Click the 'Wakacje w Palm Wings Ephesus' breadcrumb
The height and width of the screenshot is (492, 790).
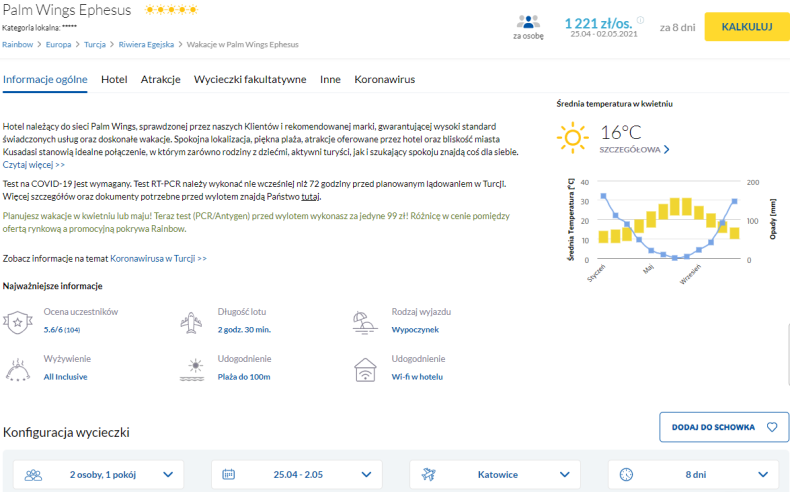pos(242,44)
